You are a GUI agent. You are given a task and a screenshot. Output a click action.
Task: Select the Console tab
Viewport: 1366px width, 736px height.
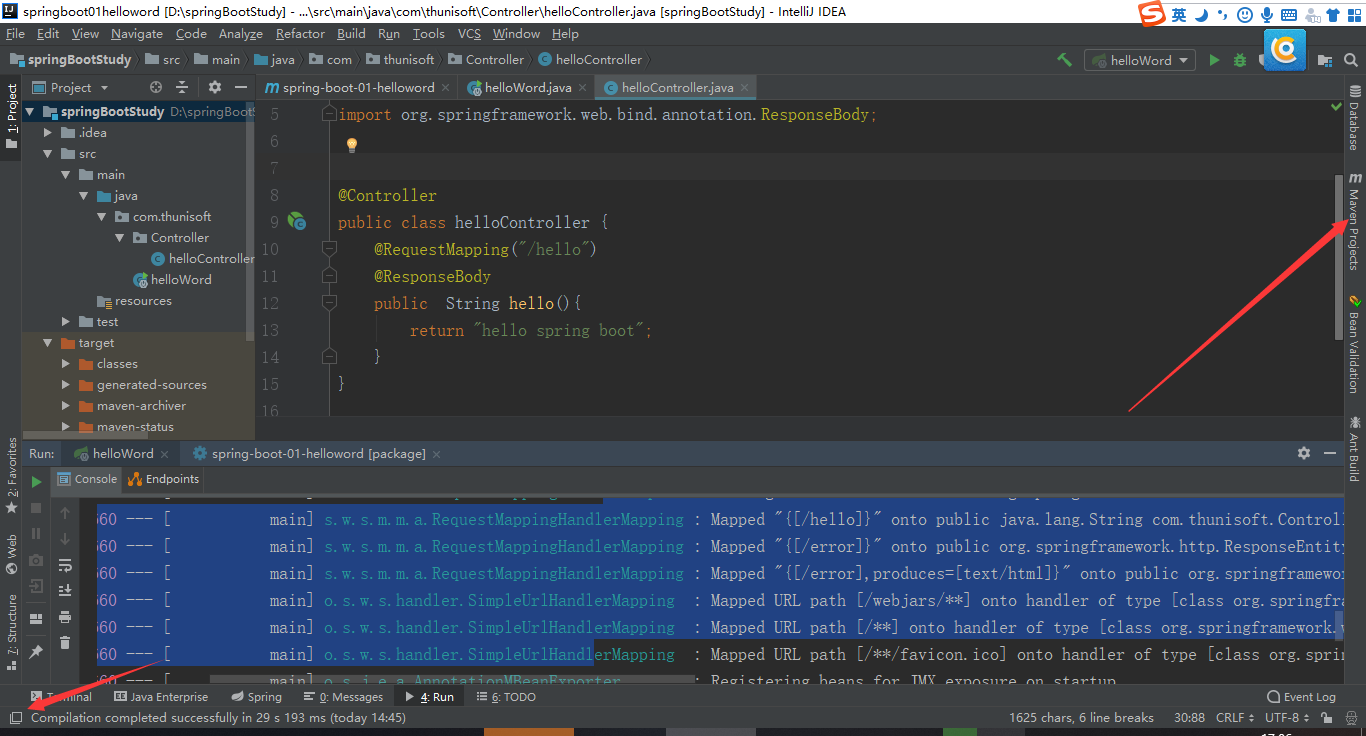point(87,479)
